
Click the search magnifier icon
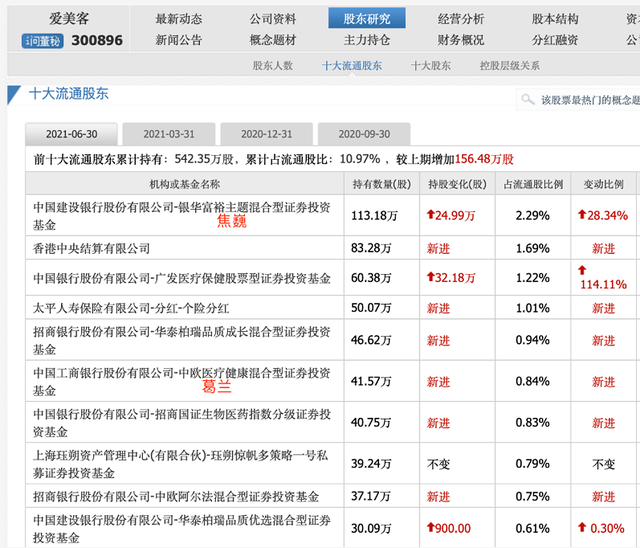[528, 99]
